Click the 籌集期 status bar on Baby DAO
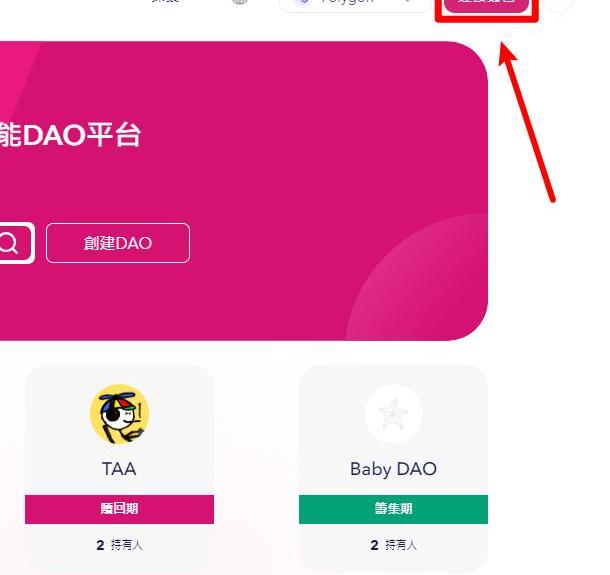The height and width of the screenshot is (575, 610). [x=393, y=509]
